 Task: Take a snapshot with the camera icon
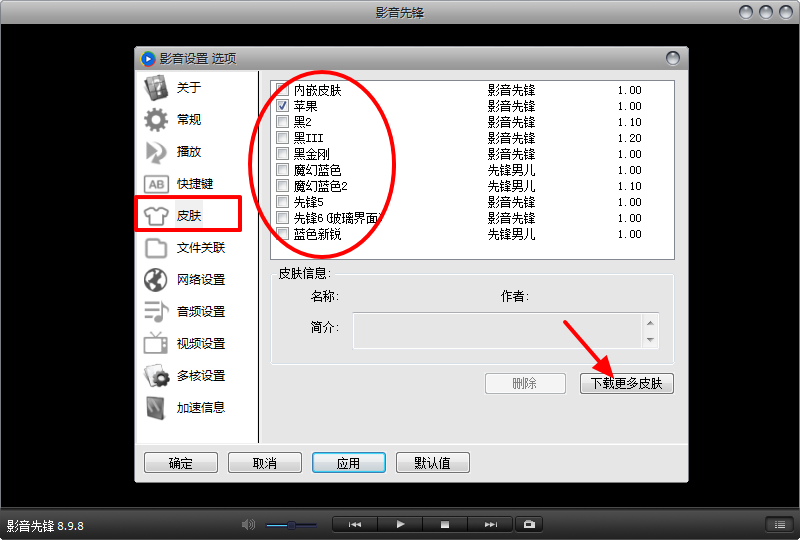click(x=529, y=524)
